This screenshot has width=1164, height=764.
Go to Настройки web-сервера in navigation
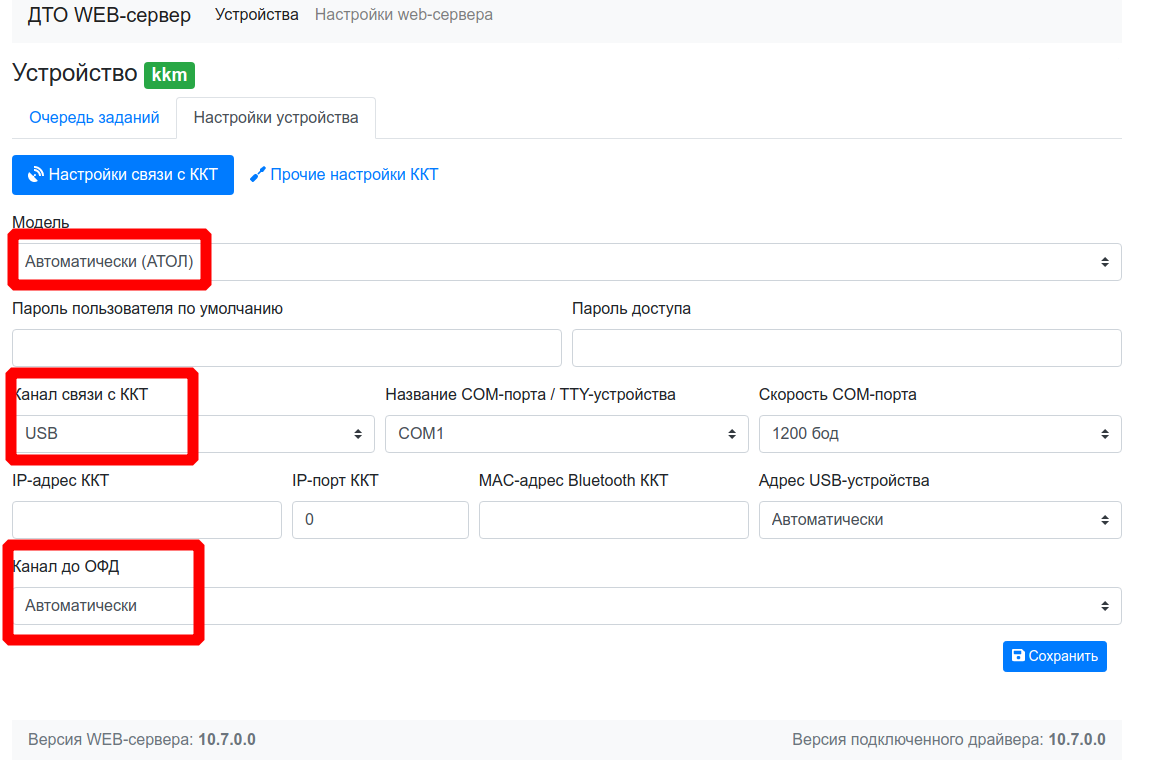[x=403, y=15]
